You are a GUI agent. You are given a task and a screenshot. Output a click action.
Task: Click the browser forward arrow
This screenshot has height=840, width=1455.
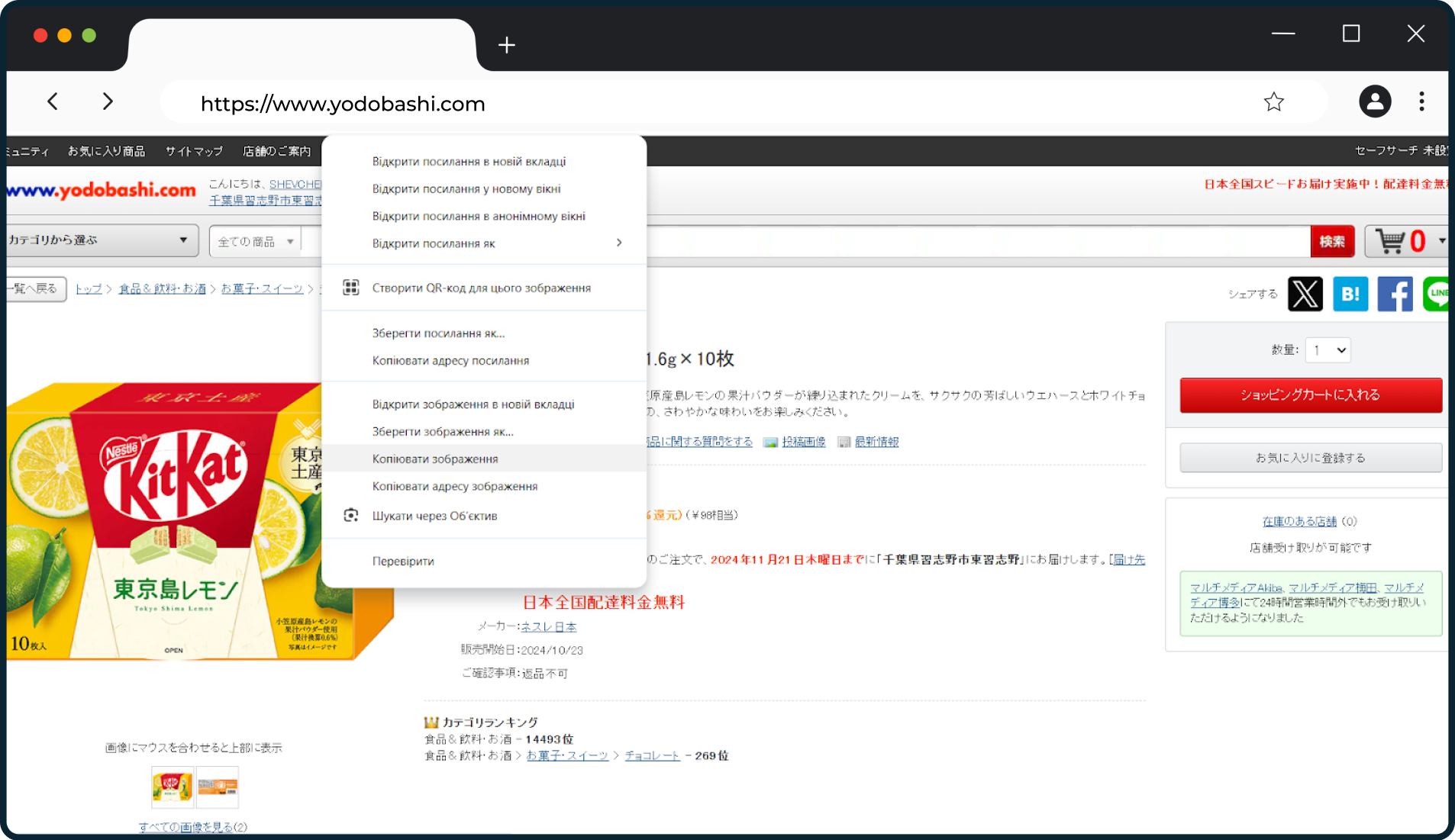click(x=108, y=101)
